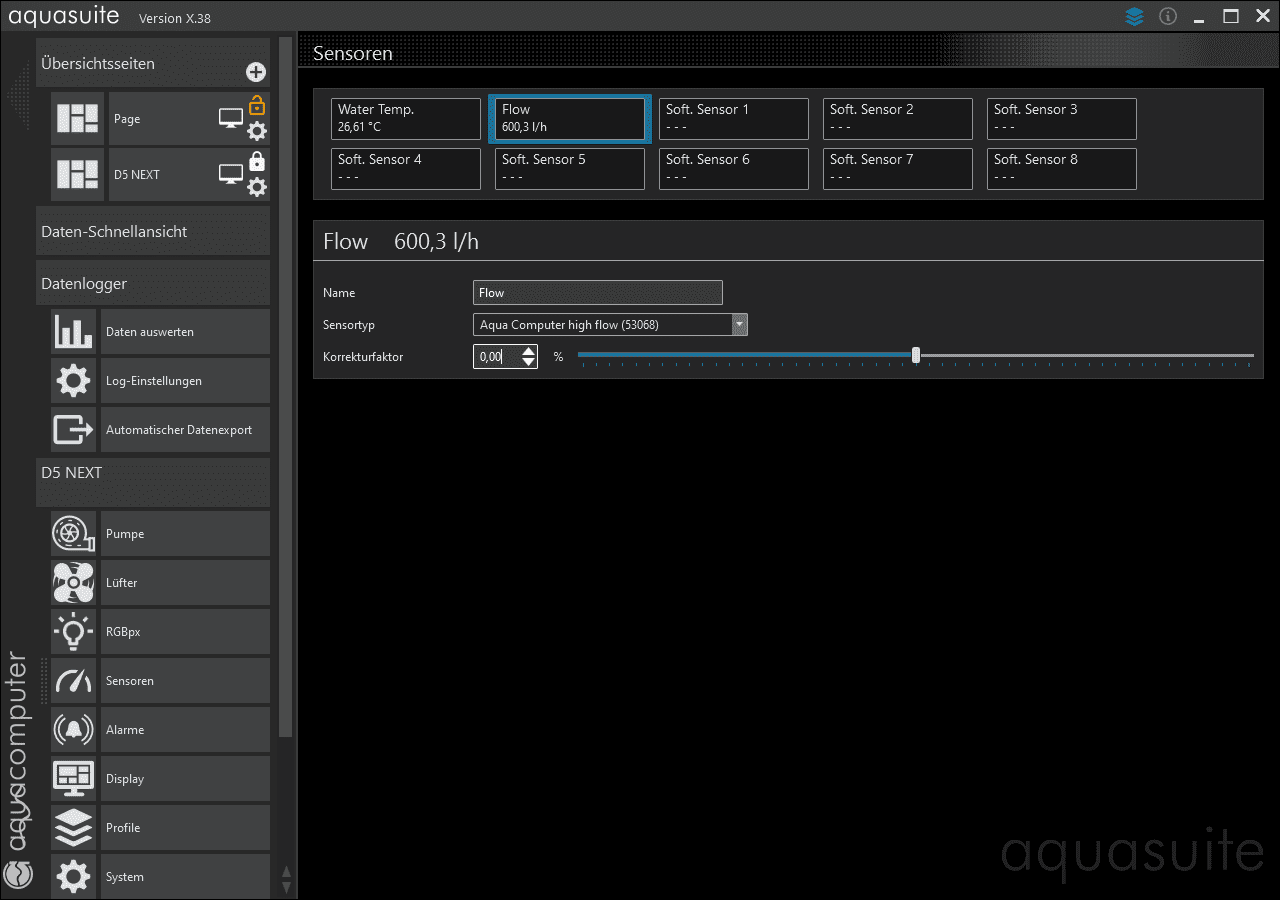The width and height of the screenshot is (1280, 900).
Task: Click the Log-Einstellungen gear icon
Action: [74, 381]
